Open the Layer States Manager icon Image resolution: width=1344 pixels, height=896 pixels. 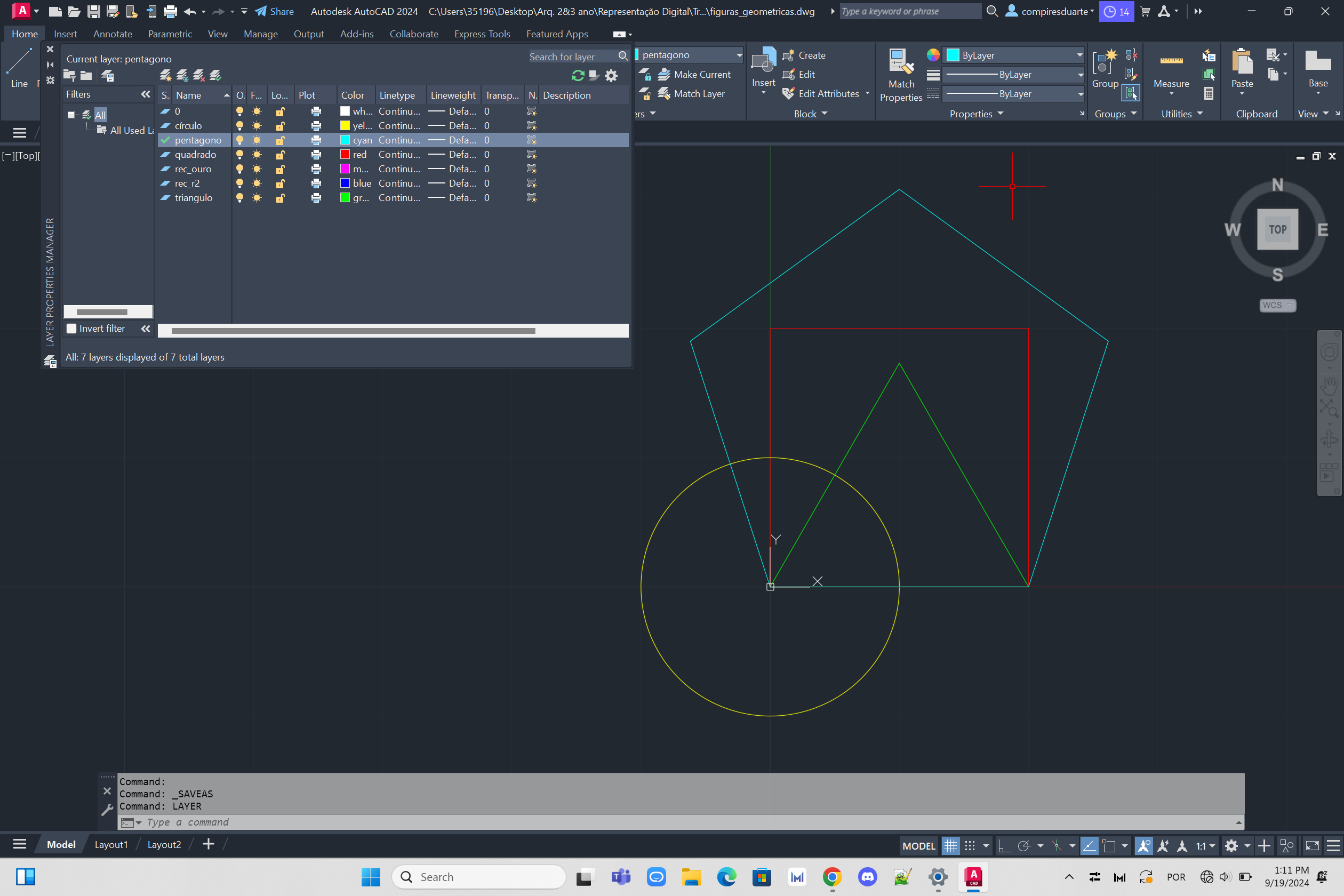click(107, 75)
